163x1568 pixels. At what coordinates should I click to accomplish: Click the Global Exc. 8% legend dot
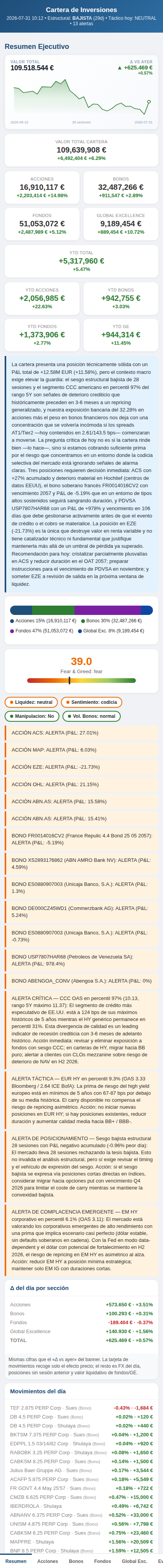[80, 630]
